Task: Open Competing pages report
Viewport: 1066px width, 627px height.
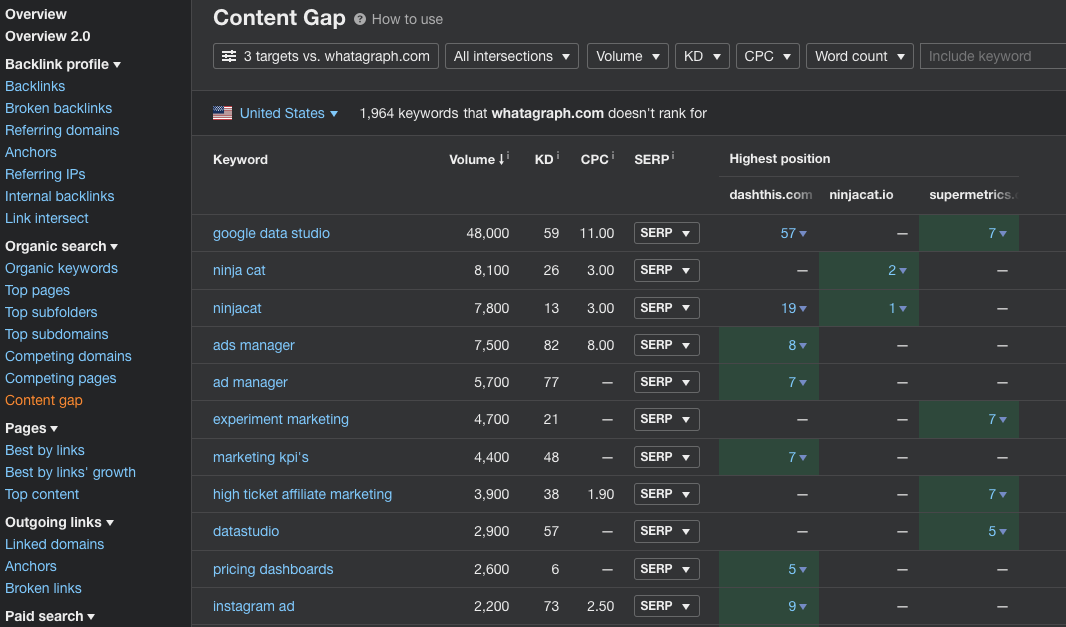Action: click(61, 378)
